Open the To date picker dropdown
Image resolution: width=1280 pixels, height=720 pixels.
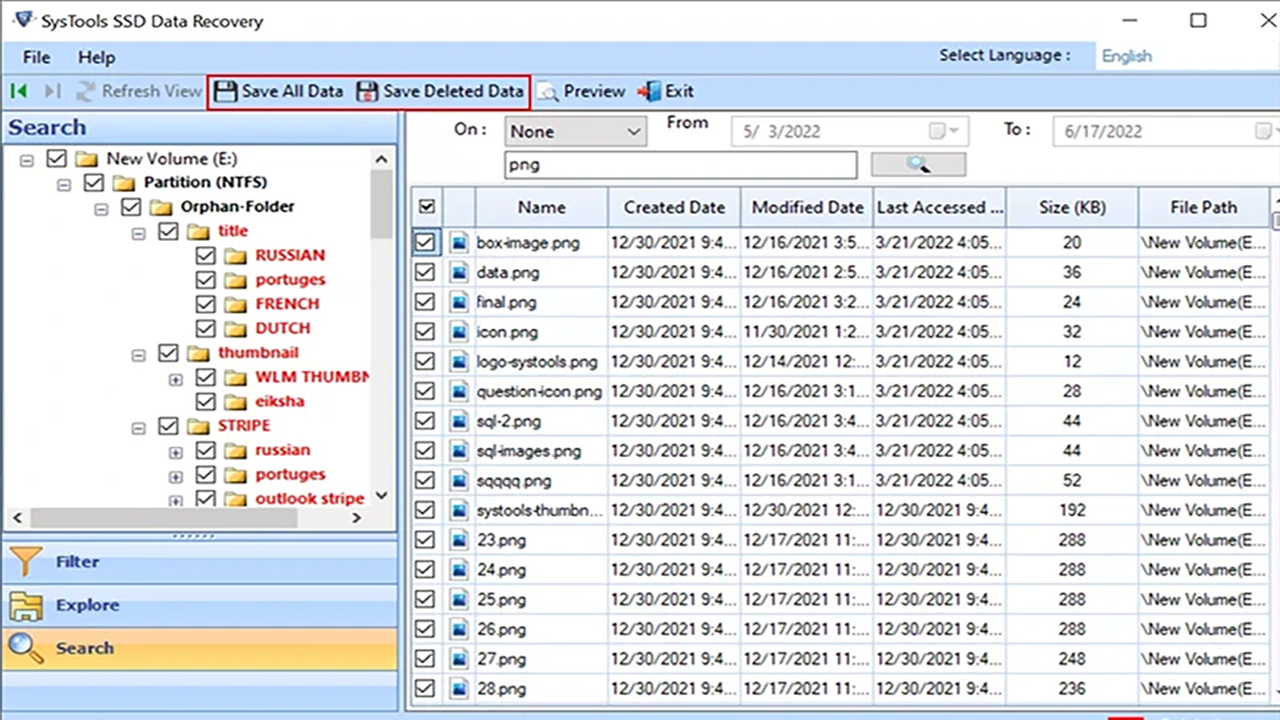coord(1266,131)
